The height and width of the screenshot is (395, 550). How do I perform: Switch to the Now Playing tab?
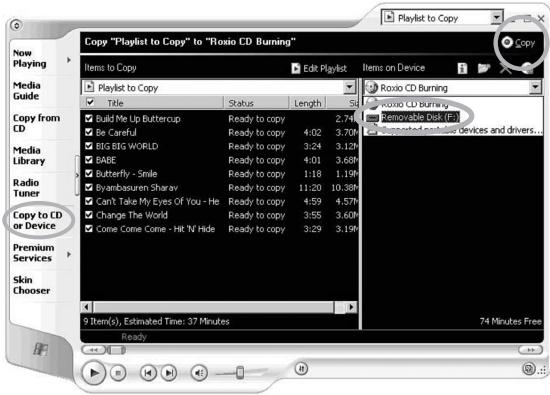[30, 58]
